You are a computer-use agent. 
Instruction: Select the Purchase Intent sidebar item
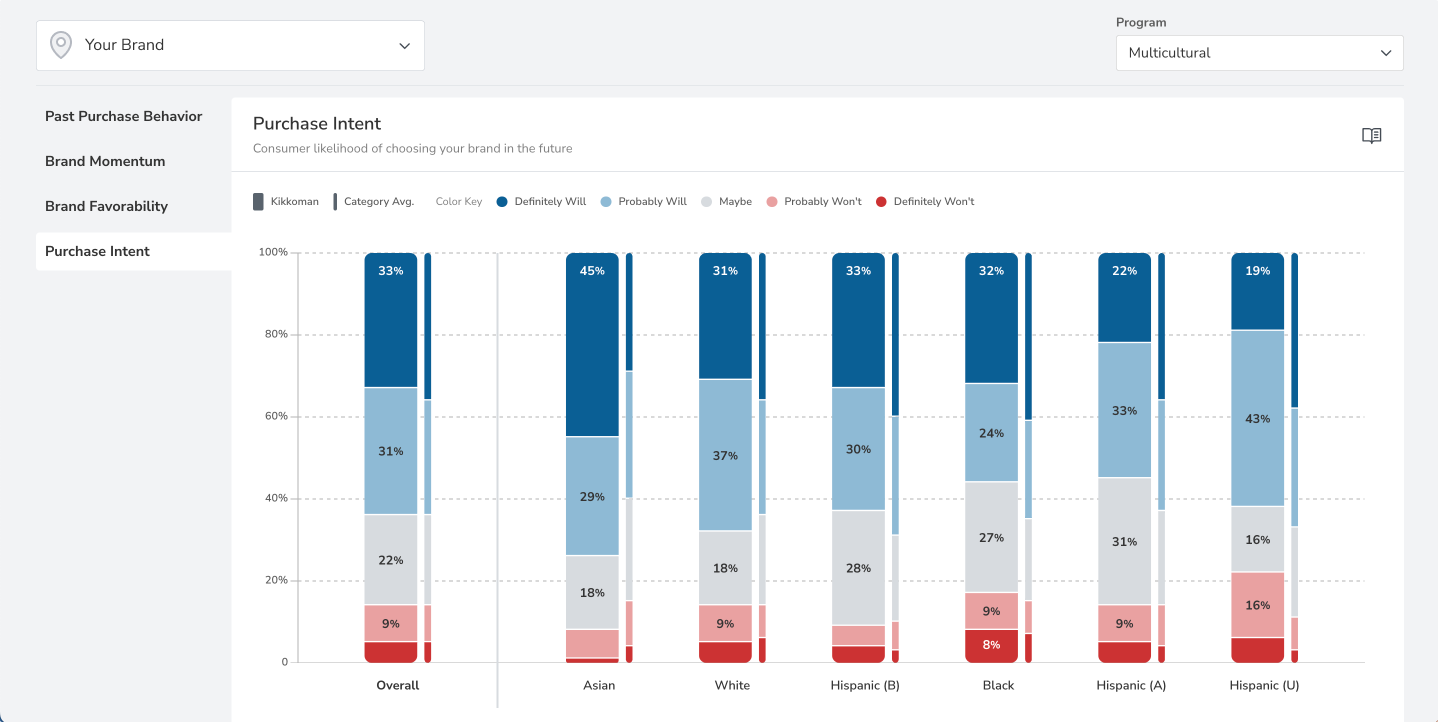pos(97,251)
